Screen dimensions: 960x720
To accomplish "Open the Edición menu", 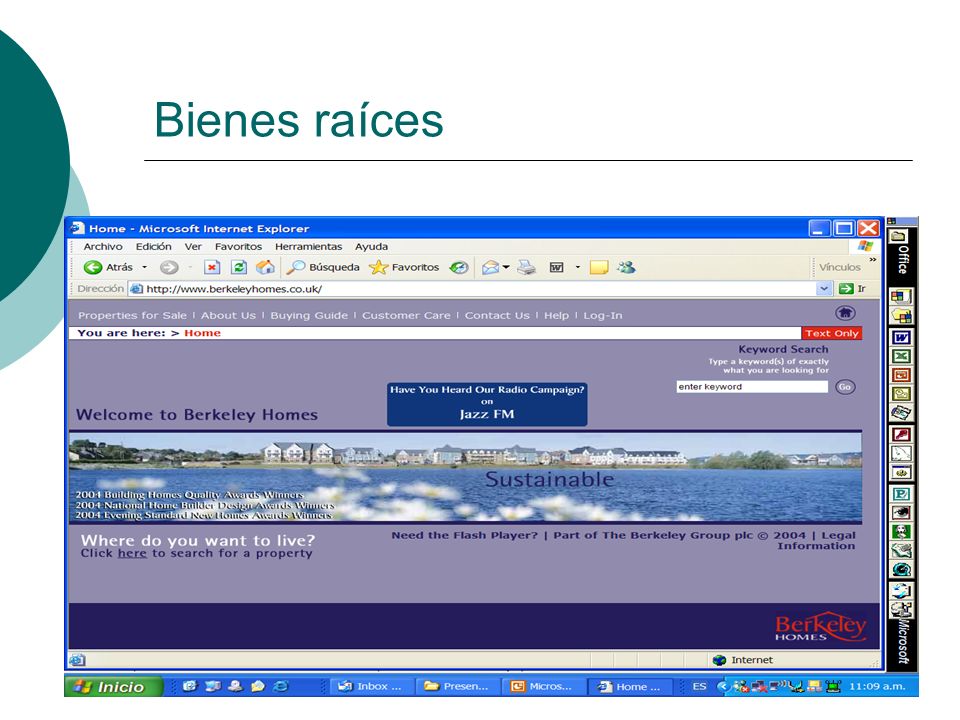I will [154, 247].
